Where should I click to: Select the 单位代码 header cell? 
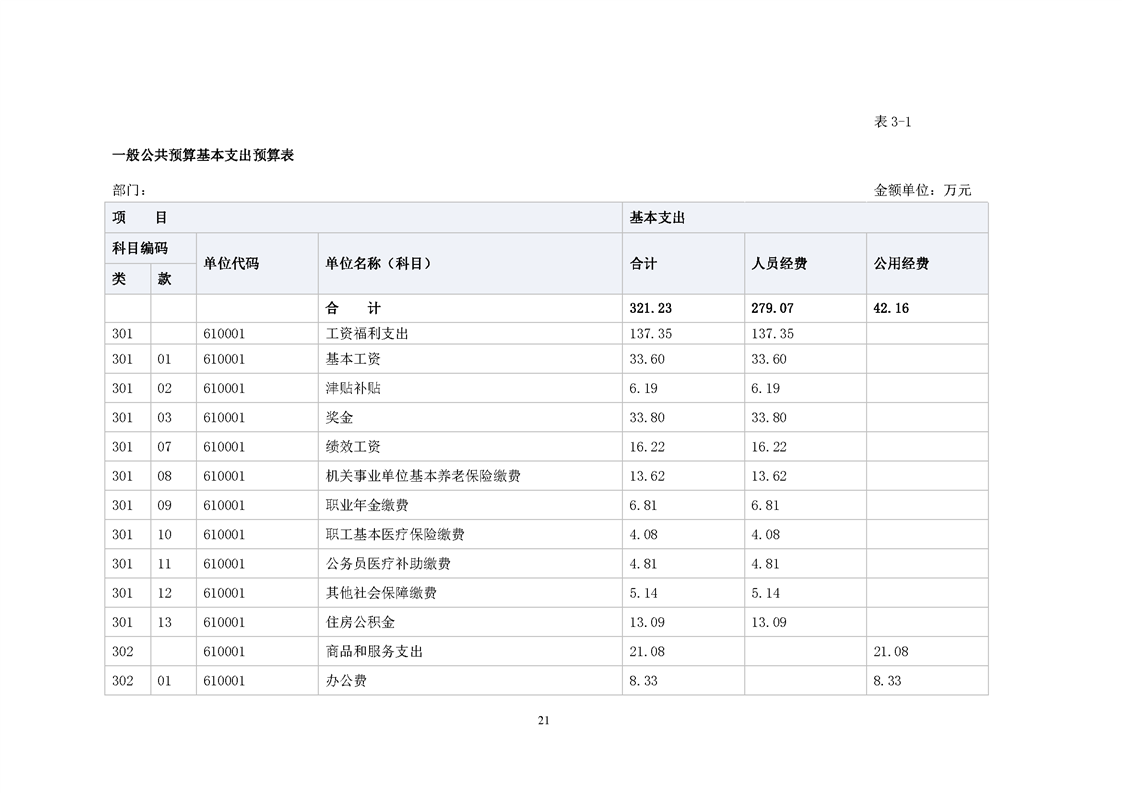[257, 263]
